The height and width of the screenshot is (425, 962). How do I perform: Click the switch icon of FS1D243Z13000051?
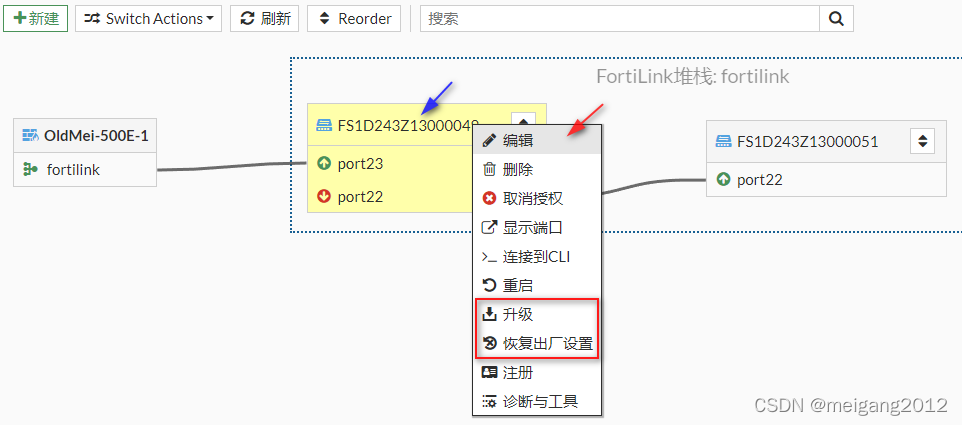coord(724,142)
